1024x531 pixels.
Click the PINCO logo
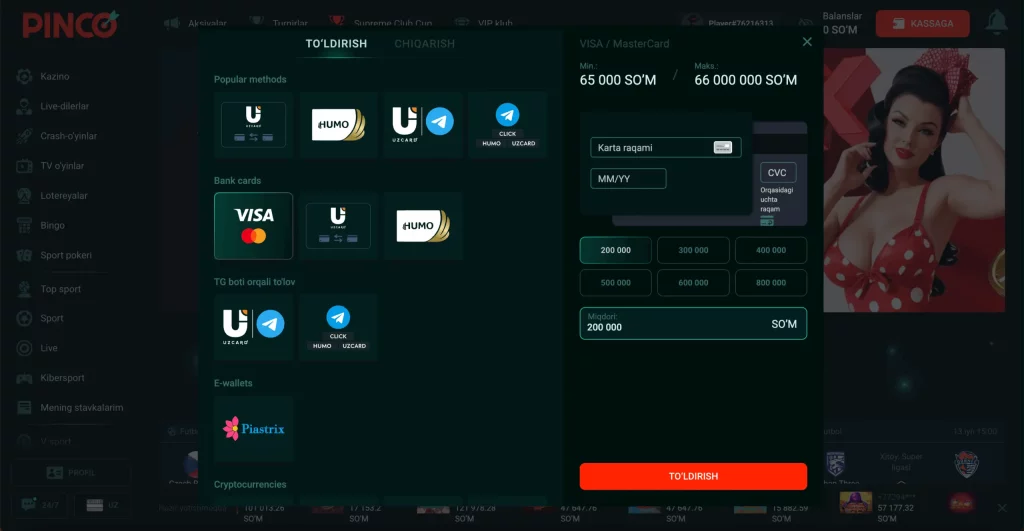click(x=71, y=24)
